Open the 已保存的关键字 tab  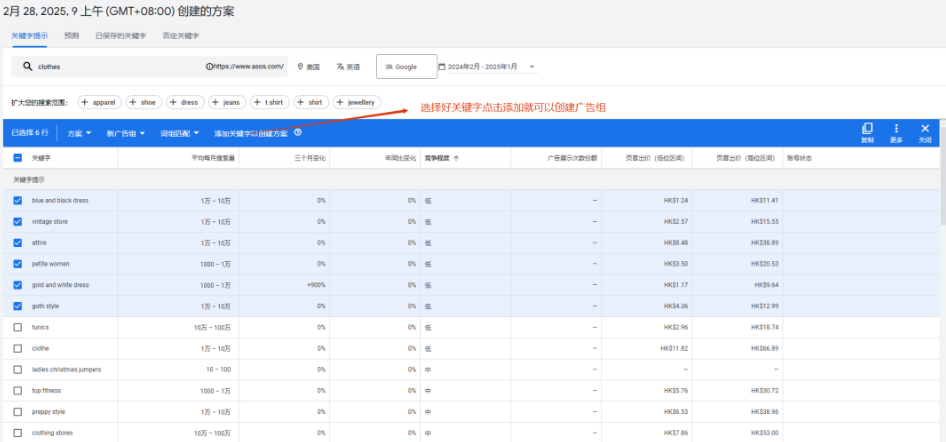120,36
